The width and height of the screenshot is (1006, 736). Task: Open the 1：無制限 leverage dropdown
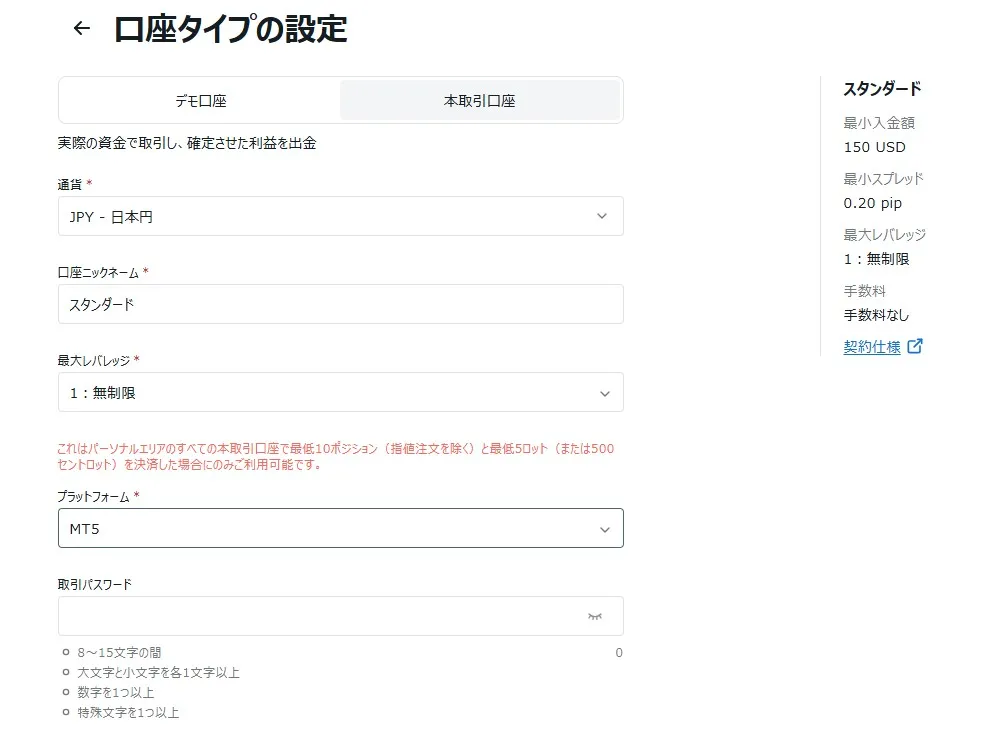(x=340, y=392)
